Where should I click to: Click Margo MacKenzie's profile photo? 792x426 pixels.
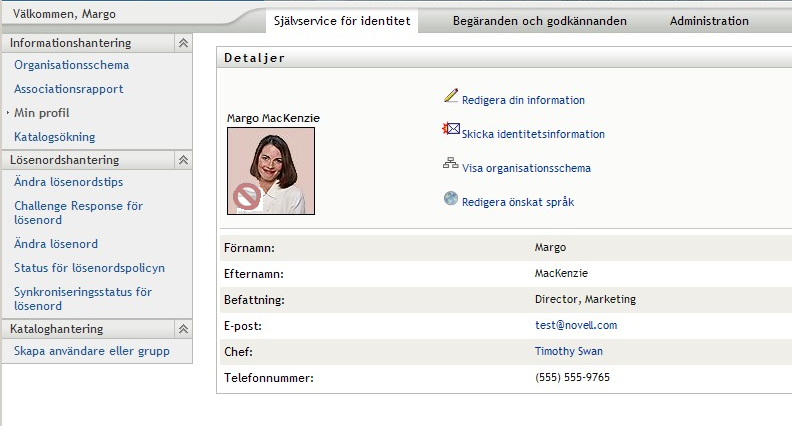coord(271,171)
